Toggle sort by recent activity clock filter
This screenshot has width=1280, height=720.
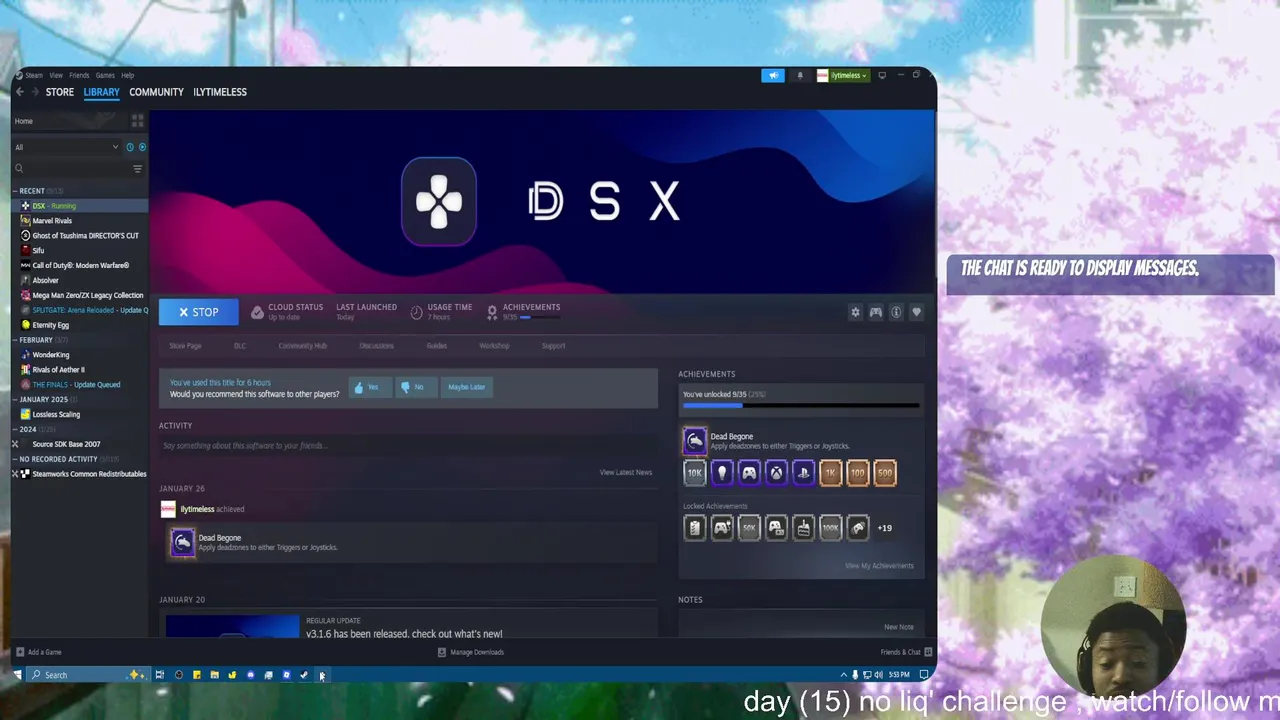pyautogui.click(x=130, y=147)
